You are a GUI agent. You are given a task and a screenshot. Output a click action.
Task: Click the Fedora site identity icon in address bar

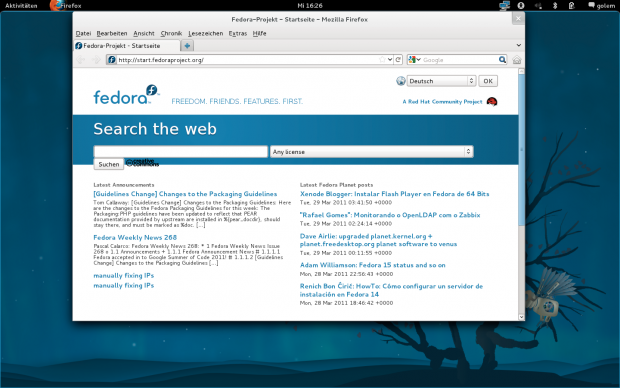(112, 60)
